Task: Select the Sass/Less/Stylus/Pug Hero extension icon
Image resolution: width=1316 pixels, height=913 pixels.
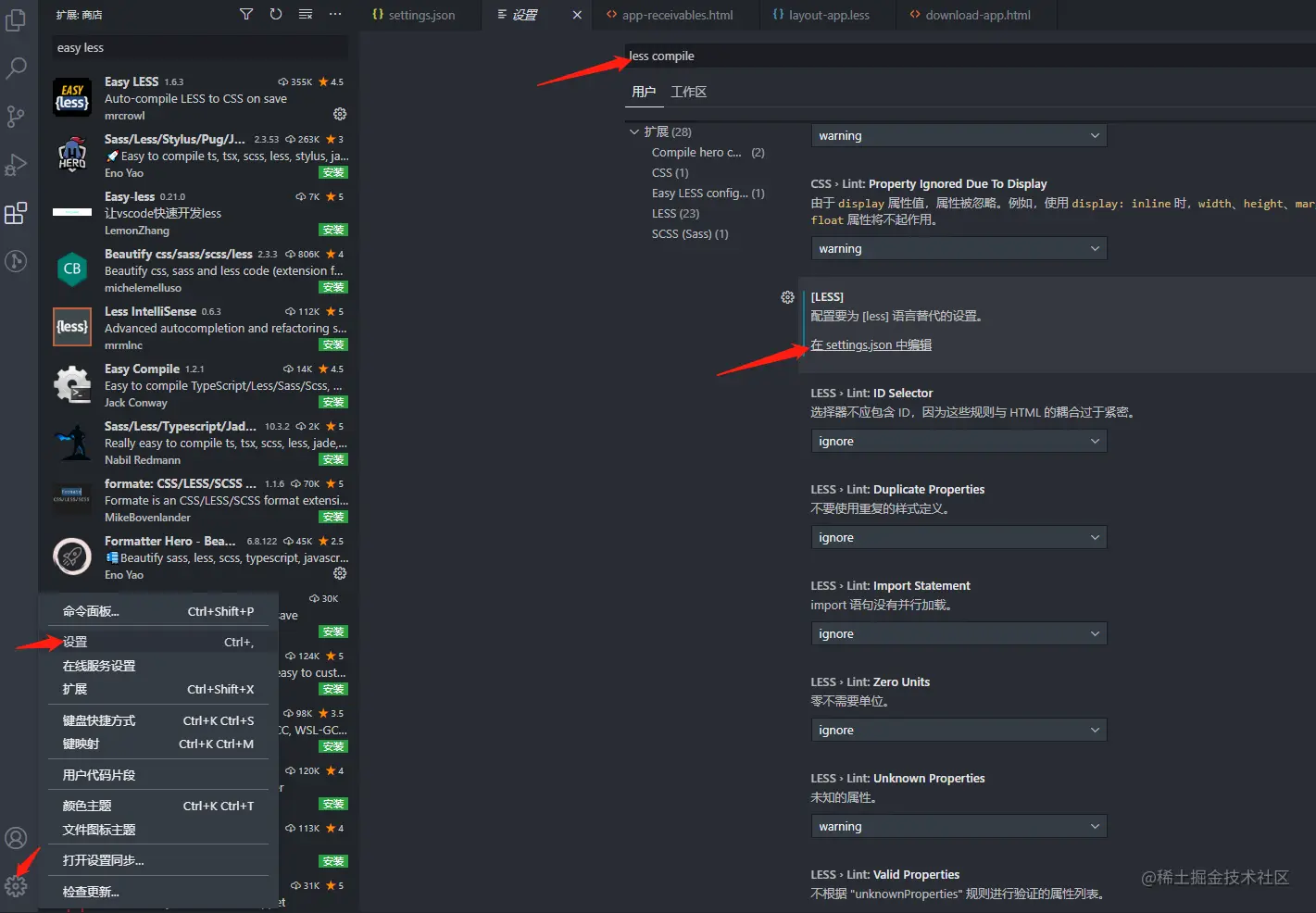Action: [x=72, y=155]
